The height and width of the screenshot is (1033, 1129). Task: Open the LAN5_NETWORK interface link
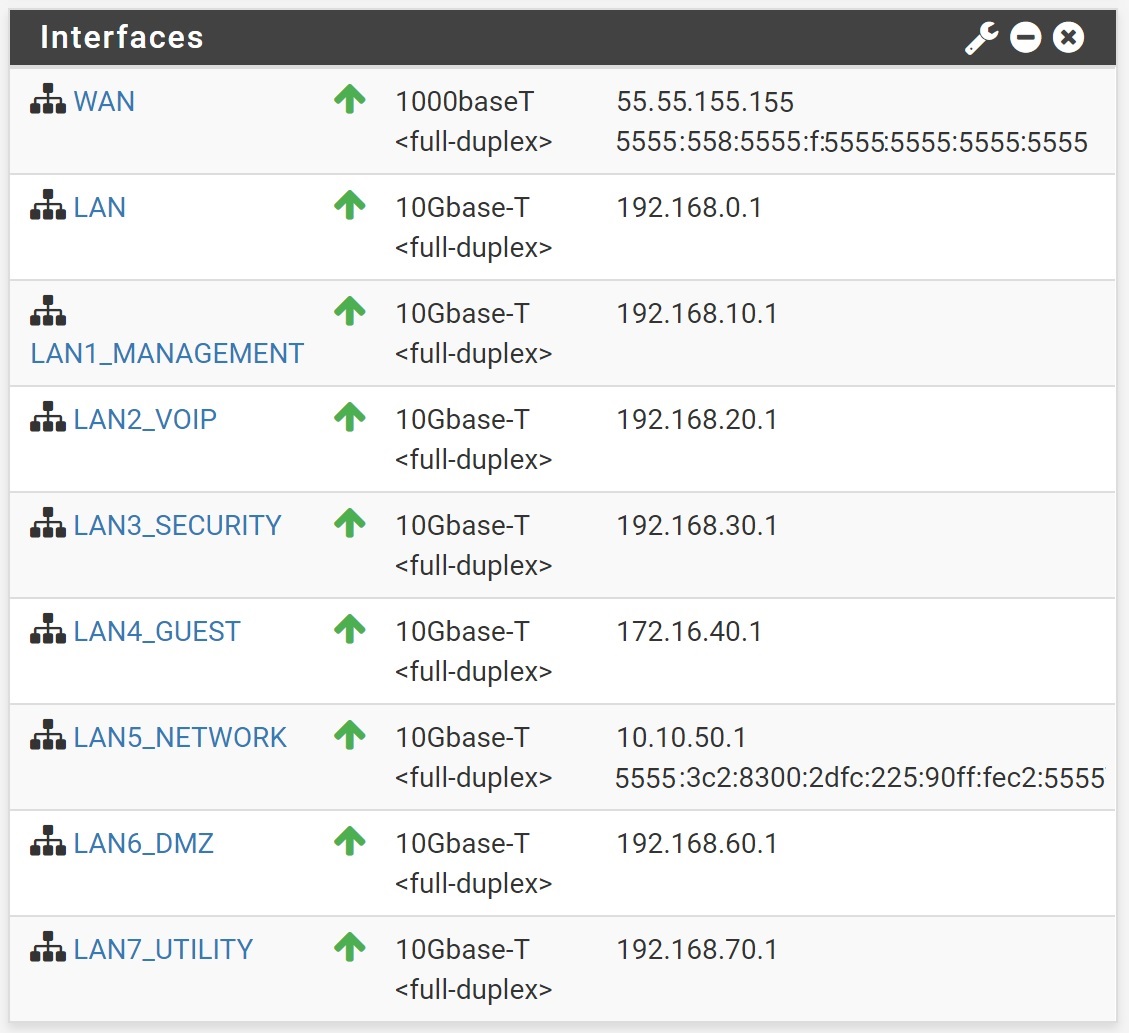coord(180,738)
